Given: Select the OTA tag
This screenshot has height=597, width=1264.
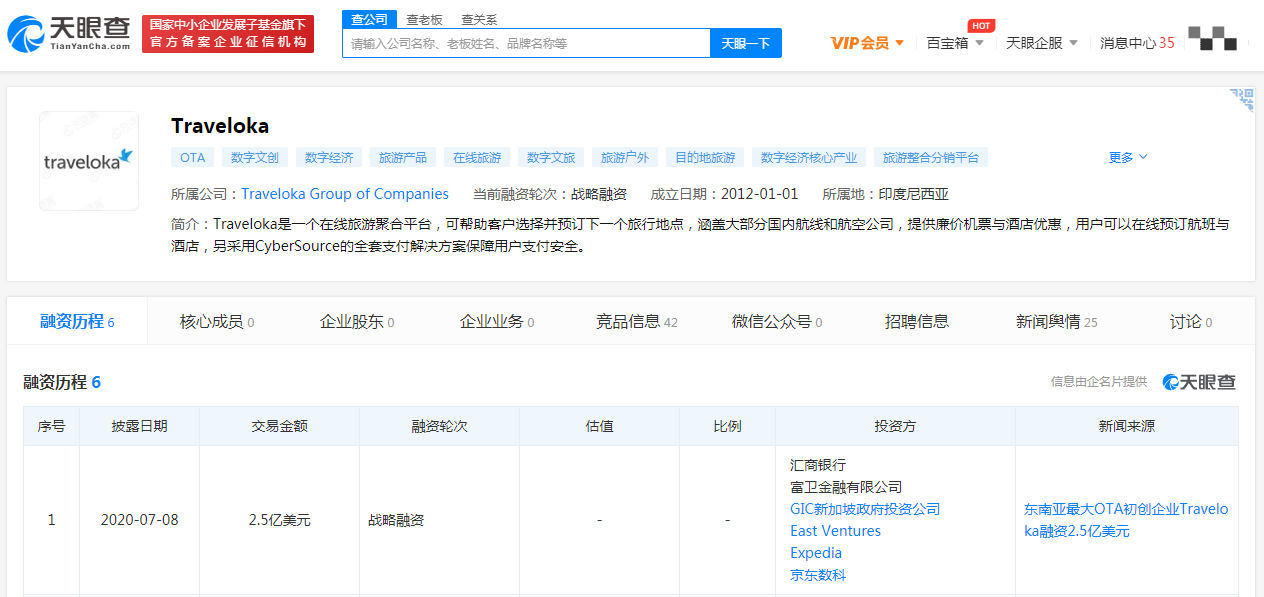Looking at the screenshot, I should tap(193, 157).
